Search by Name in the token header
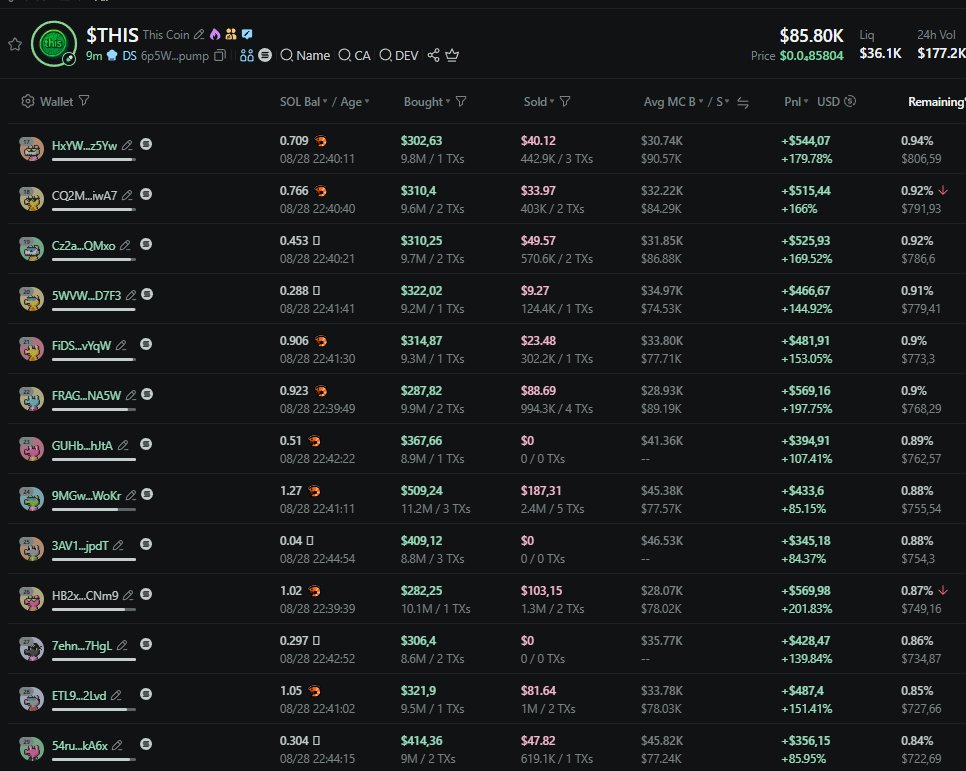 304,56
